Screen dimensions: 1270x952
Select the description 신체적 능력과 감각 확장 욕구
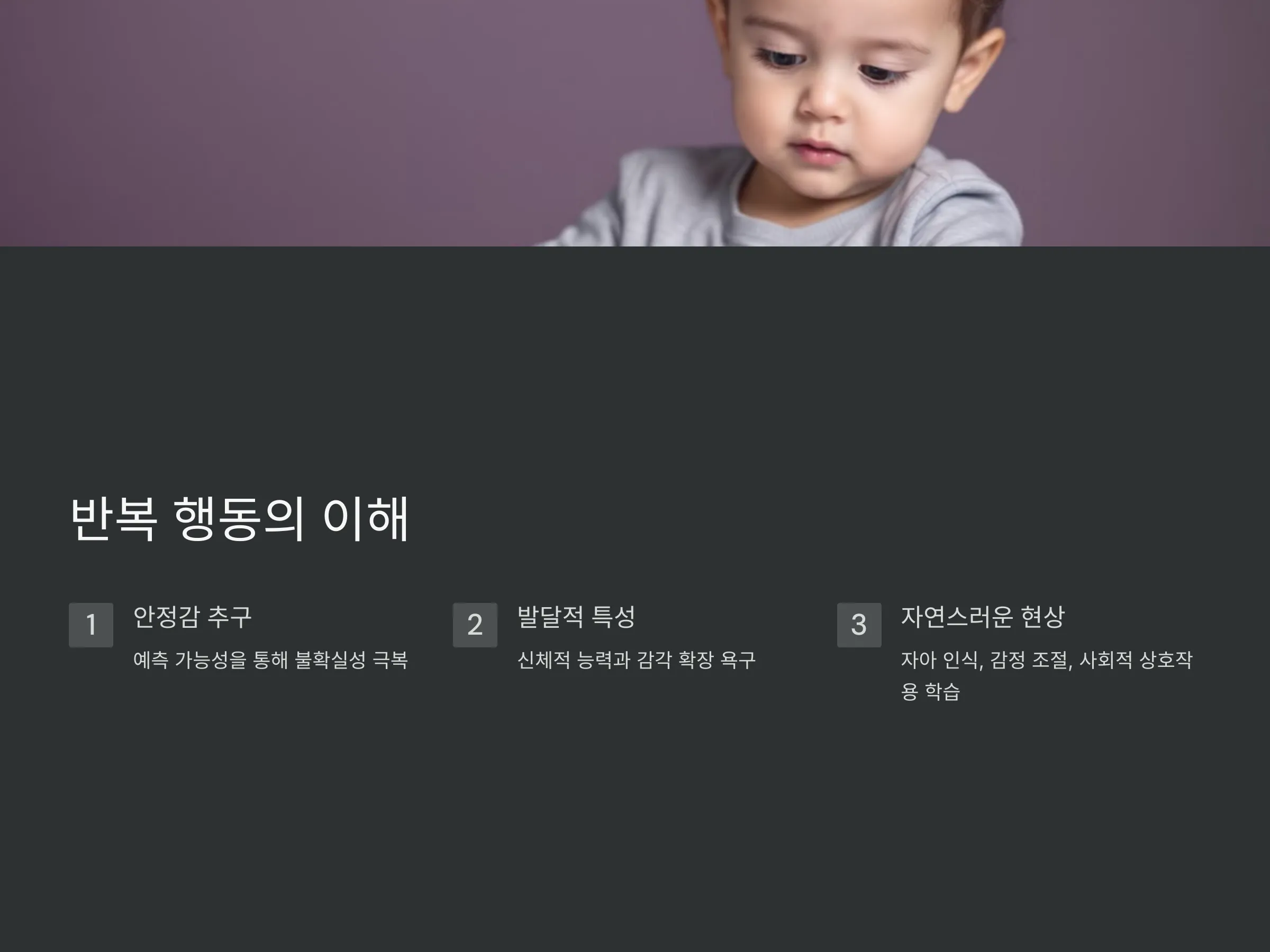click(x=636, y=660)
